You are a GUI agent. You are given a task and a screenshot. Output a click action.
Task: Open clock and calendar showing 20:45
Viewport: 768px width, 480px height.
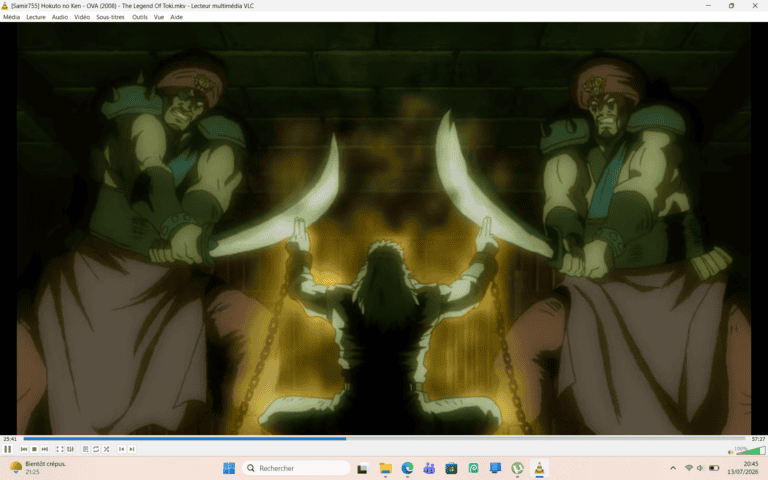pos(744,468)
